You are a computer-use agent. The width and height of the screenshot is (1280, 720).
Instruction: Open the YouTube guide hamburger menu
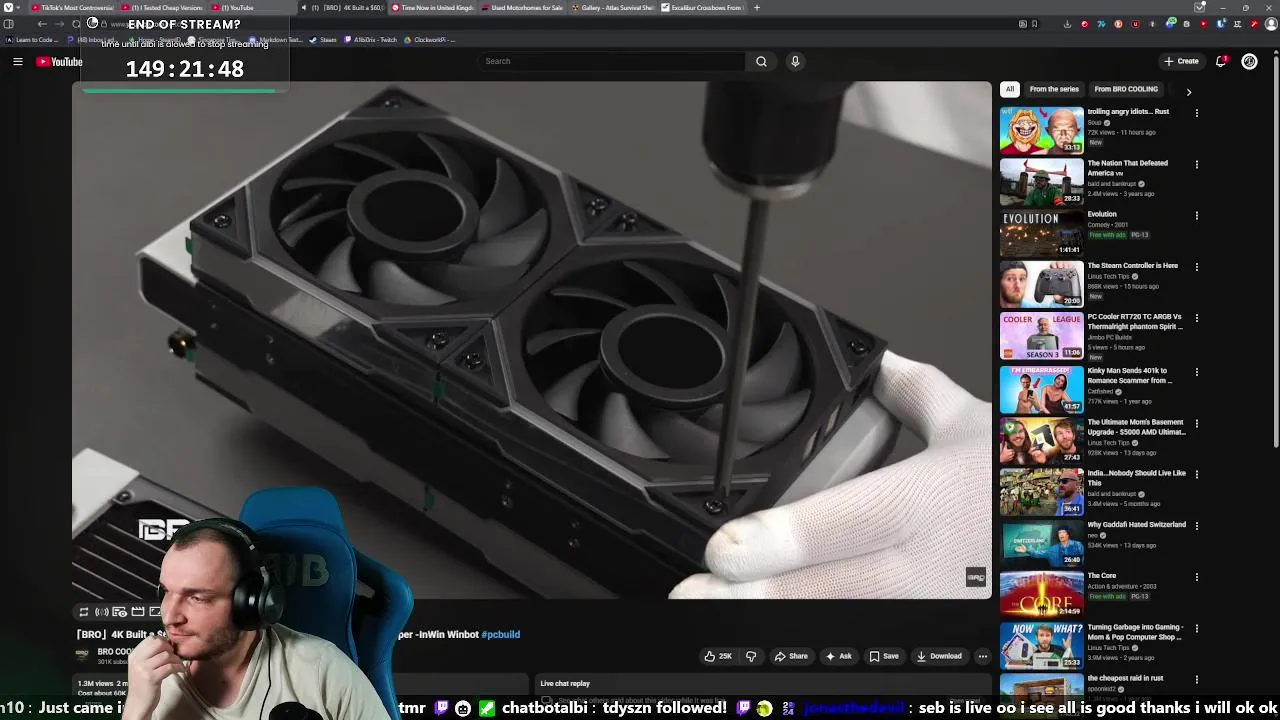(17, 61)
